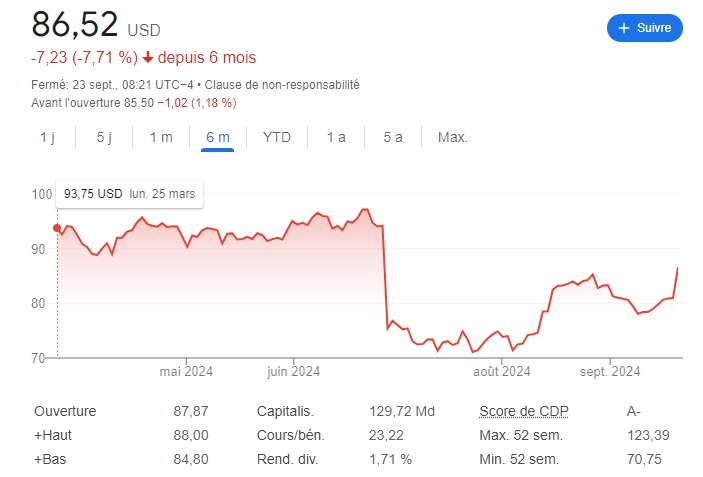Click the juin 2024 axis label
This screenshot has height=477, width=703.
tap(293, 372)
